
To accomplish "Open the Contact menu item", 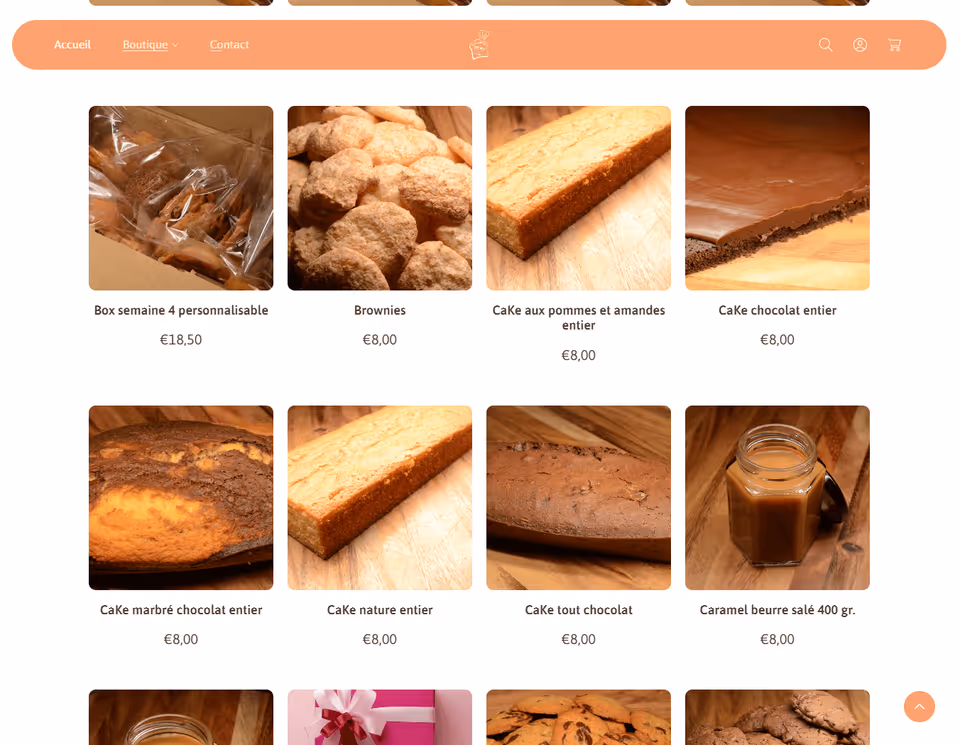I will (229, 45).
